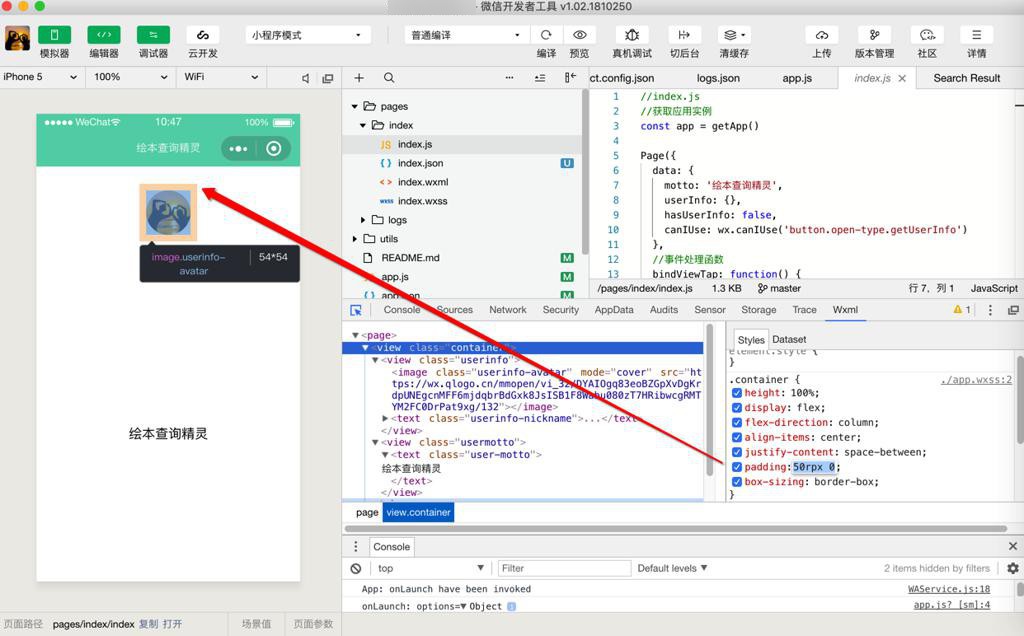
Task: Click the copy (复制) page path link
Action: (148, 624)
